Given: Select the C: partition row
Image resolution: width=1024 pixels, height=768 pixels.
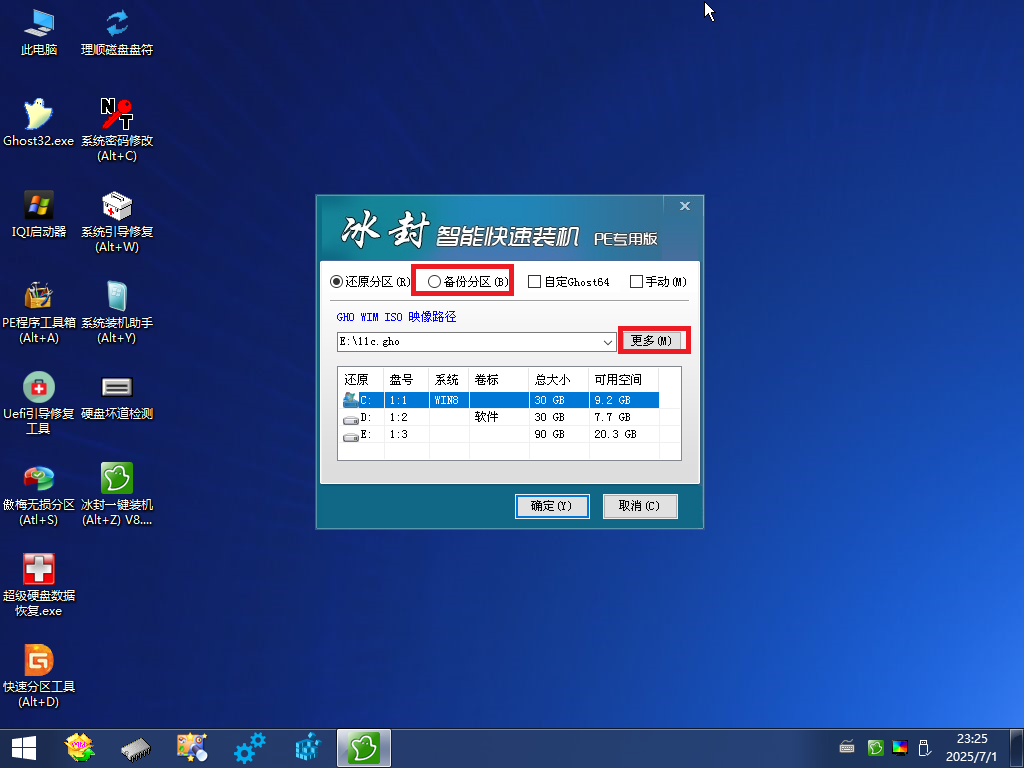Looking at the screenshot, I should click(x=500, y=400).
